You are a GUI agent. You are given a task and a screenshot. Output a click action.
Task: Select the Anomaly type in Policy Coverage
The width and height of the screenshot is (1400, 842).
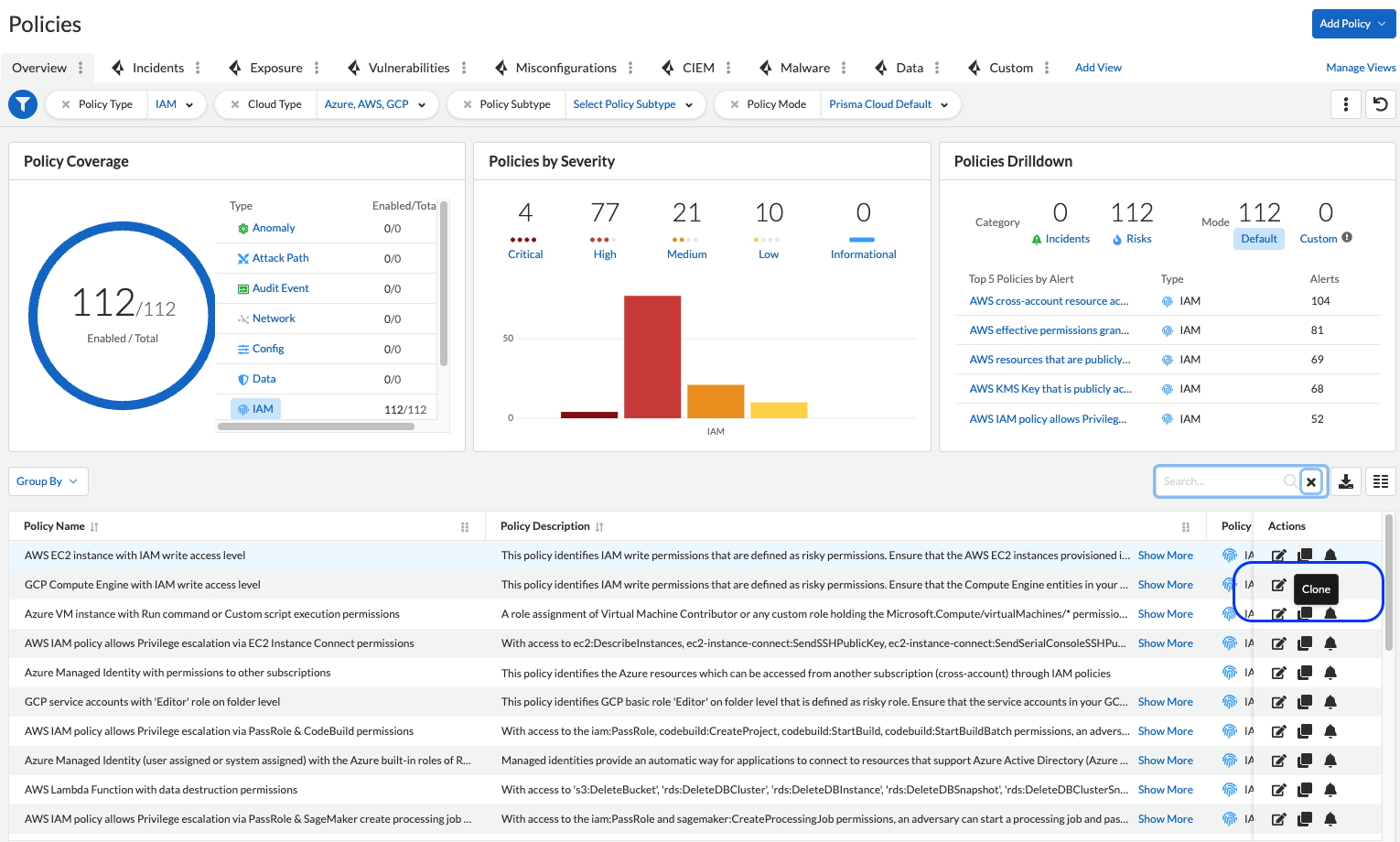[x=274, y=228]
